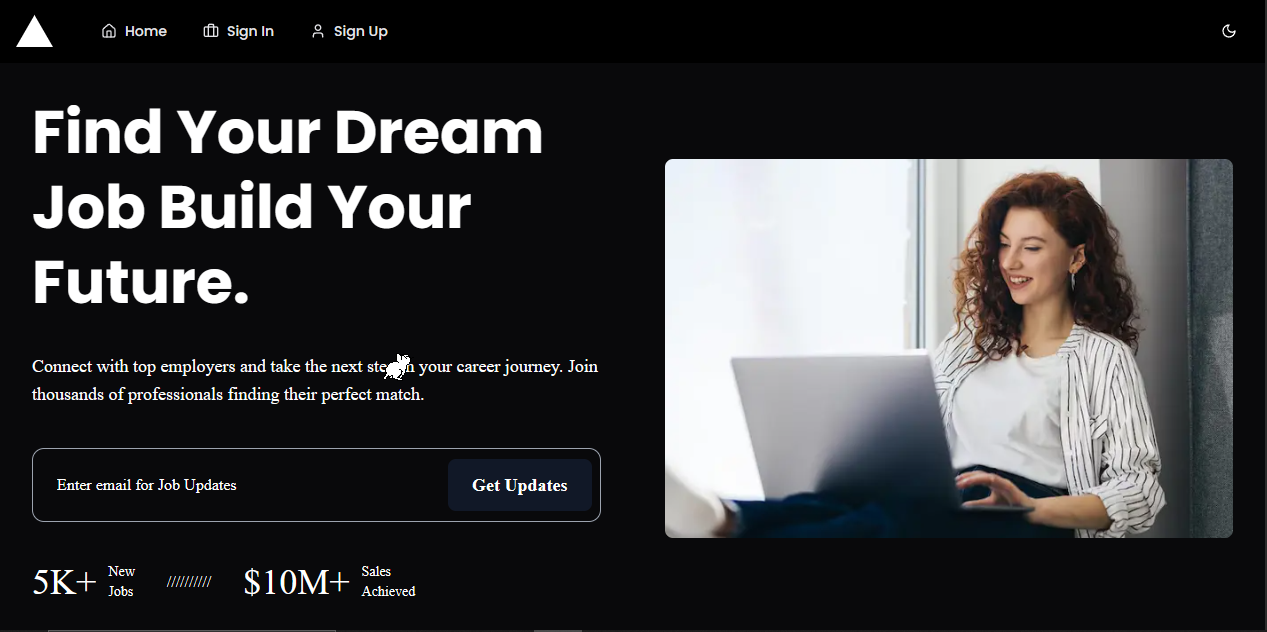Click the Connect with top employers paragraph
This screenshot has height=632, width=1267.
click(315, 380)
